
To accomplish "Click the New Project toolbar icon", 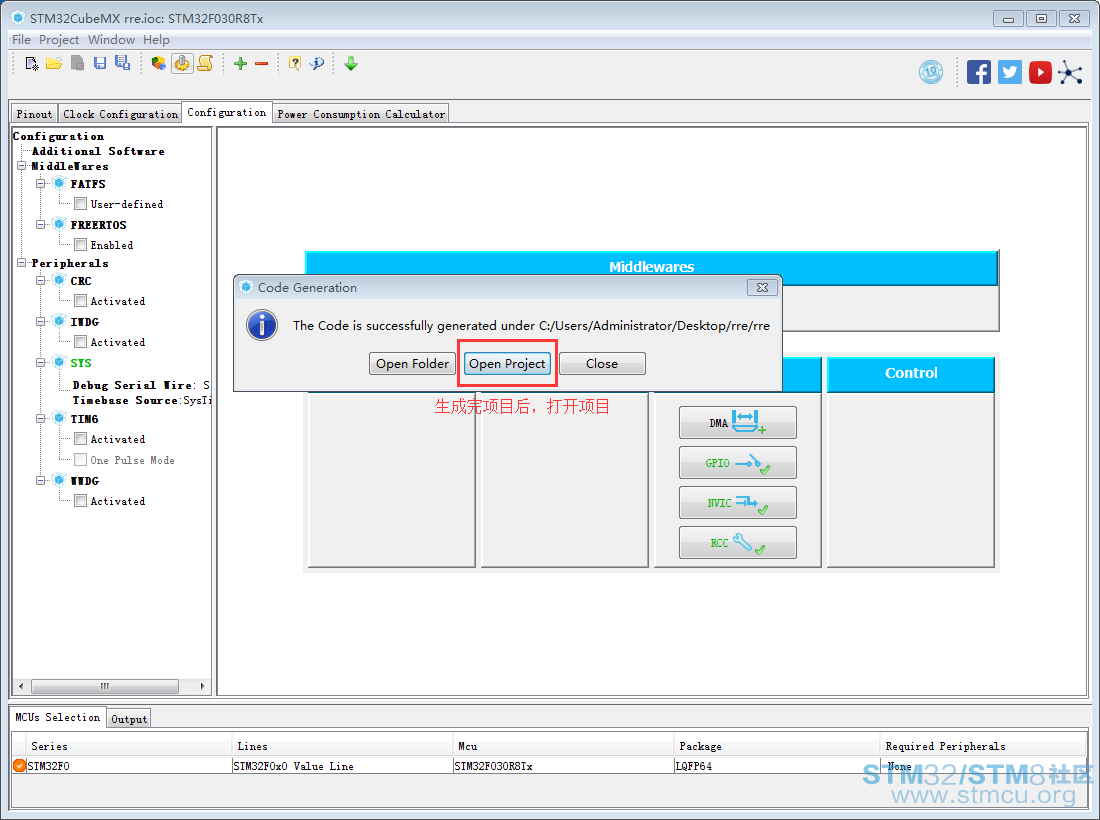I will pyautogui.click(x=32, y=64).
